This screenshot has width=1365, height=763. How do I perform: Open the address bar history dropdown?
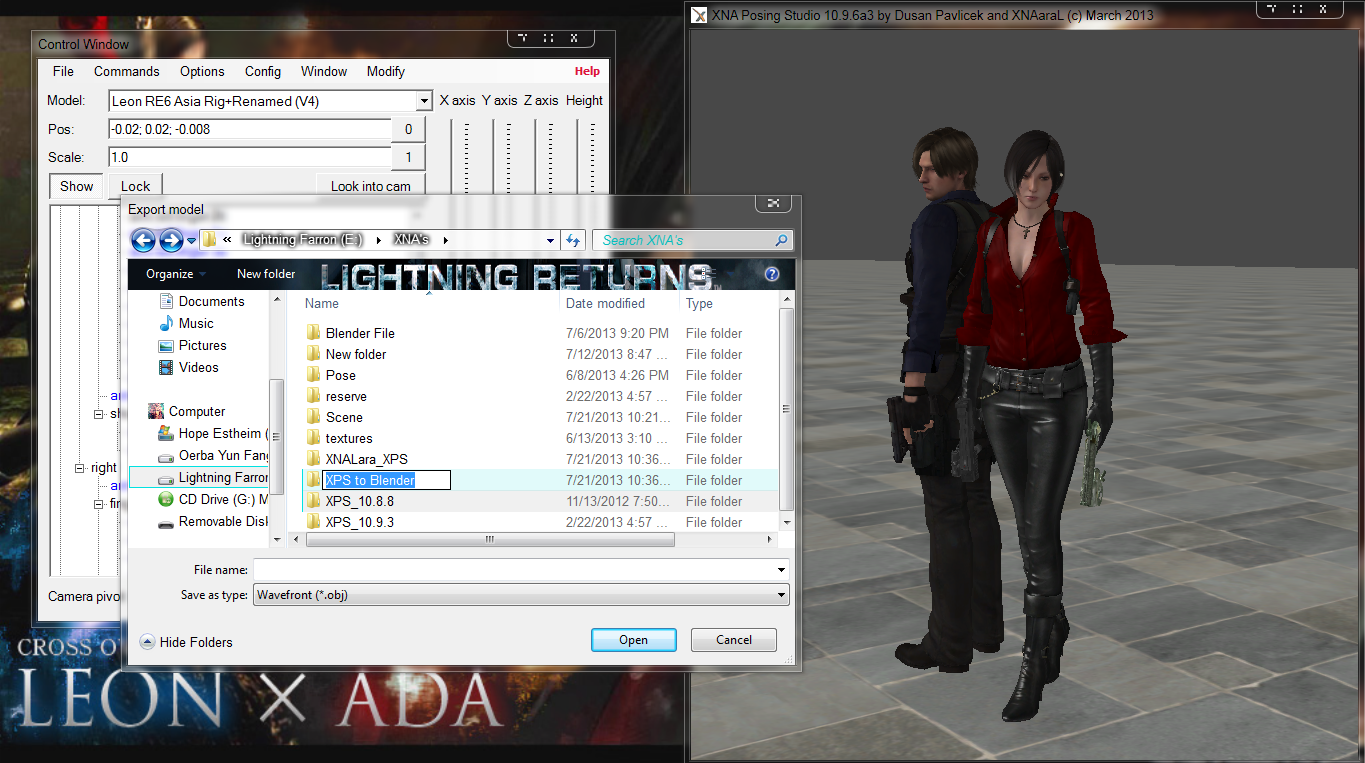(551, 240)
